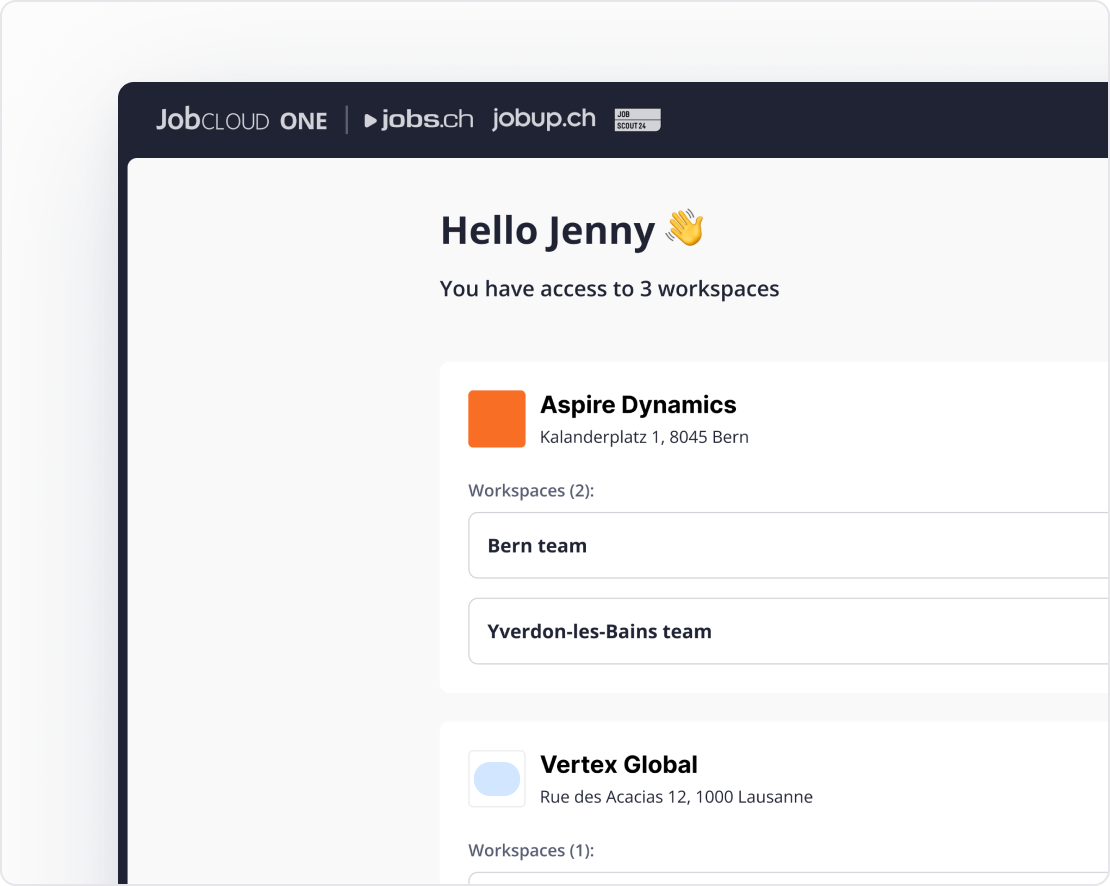Image resolution: width=1110 pixels, height=886 pixels.
Task: Click the Workspaces (1) label
Action: click(x=531, y=851)
